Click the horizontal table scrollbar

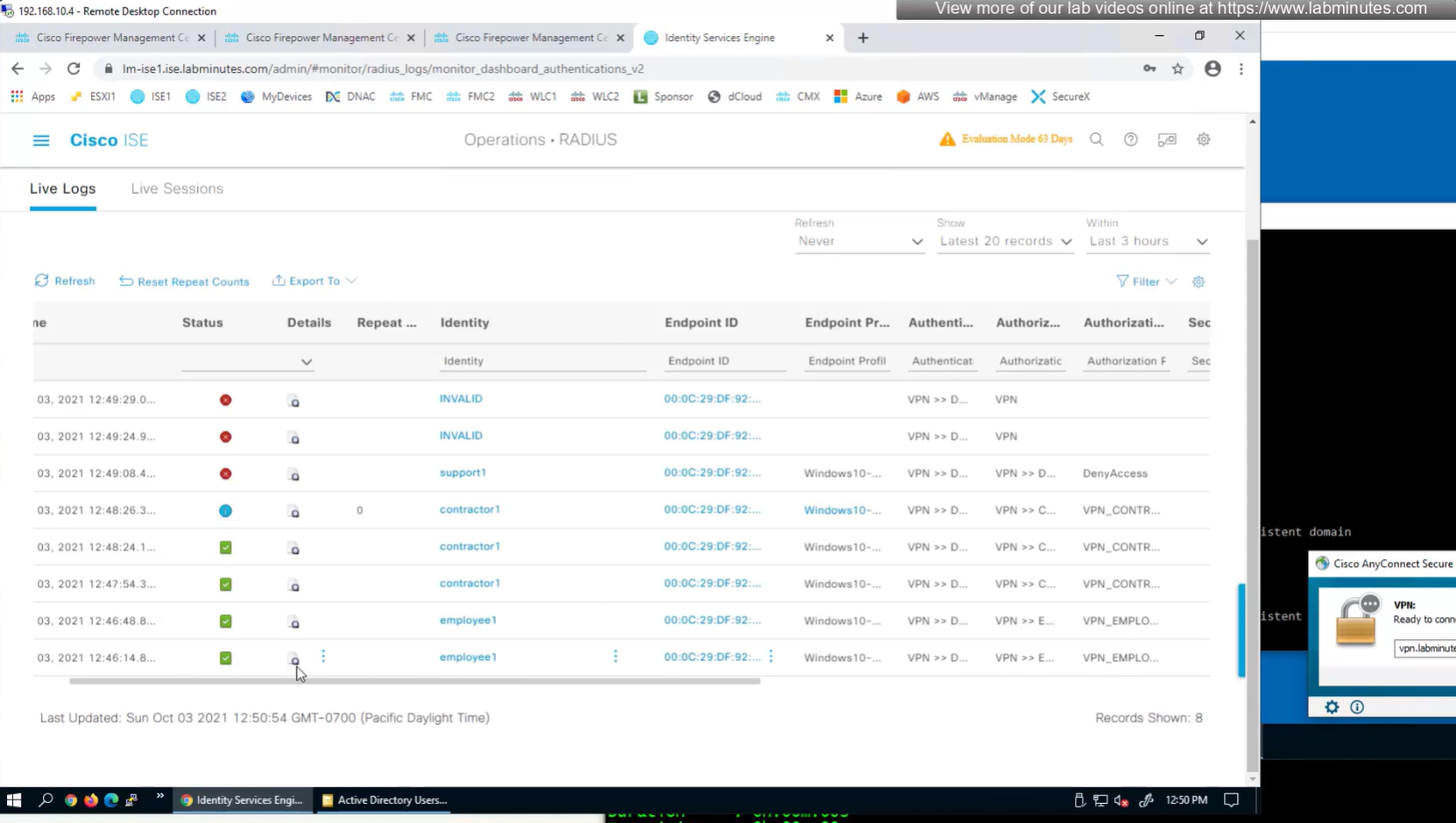[414, 681]
